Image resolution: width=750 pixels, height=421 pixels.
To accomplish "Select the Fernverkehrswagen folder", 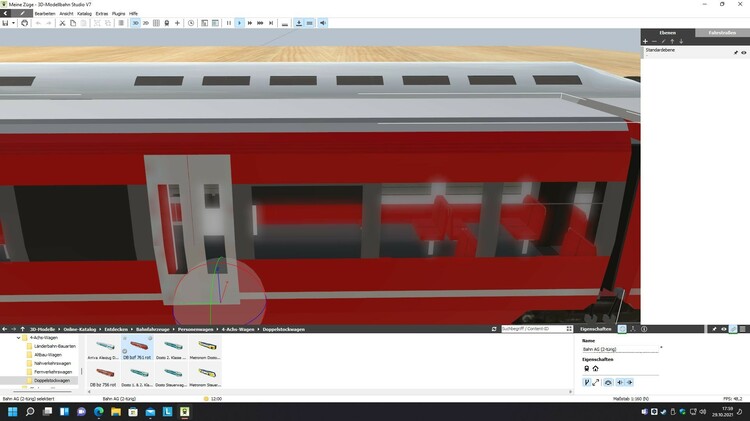I will coord(51,371).
